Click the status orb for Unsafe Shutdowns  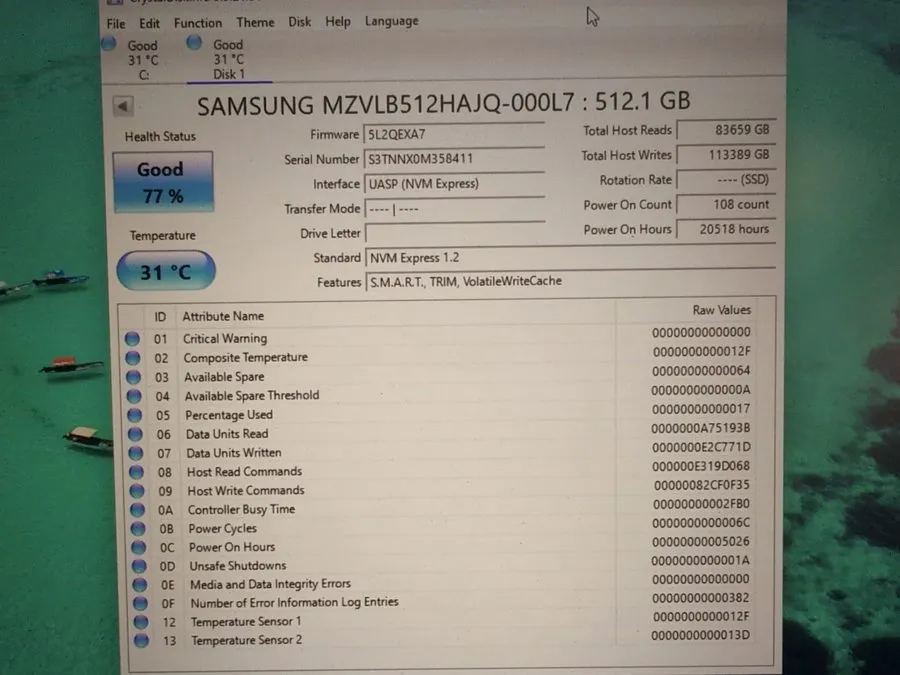click(139, 566)
